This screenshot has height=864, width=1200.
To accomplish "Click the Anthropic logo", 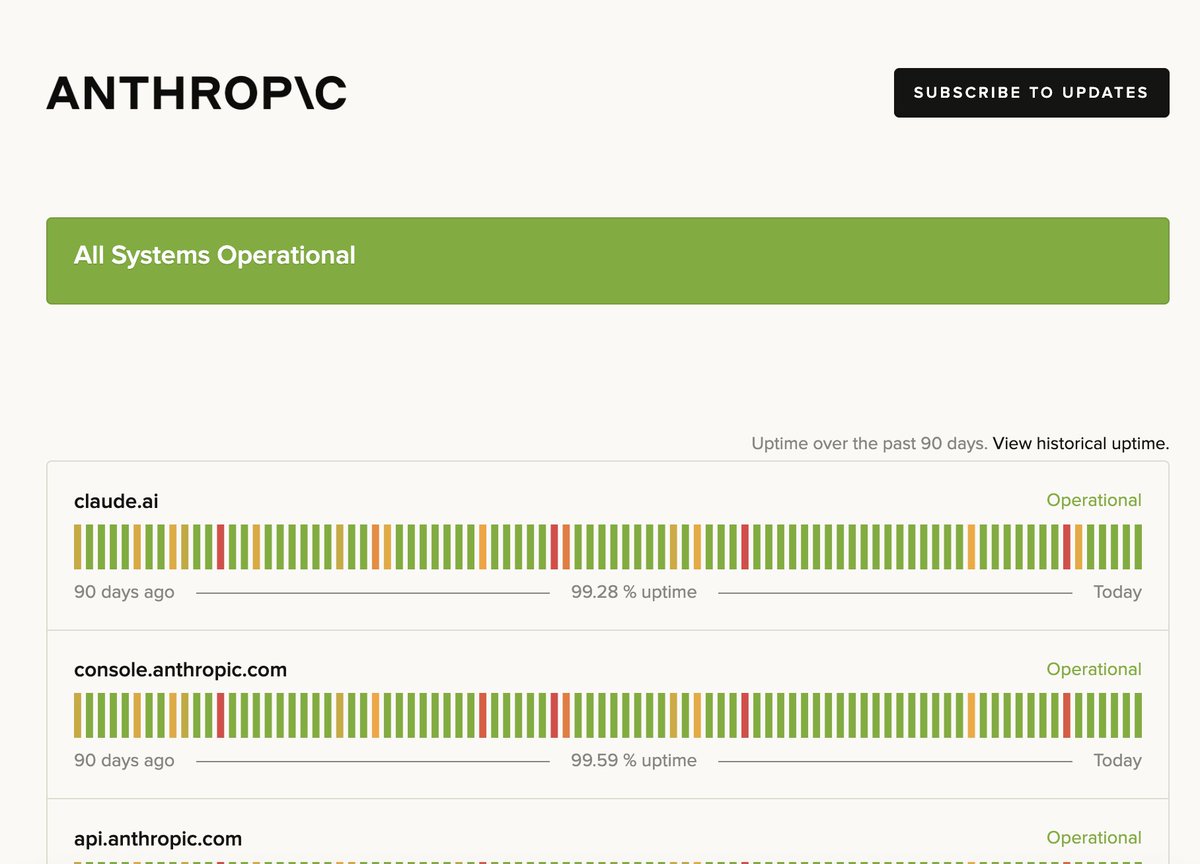I will click(196, 93).
